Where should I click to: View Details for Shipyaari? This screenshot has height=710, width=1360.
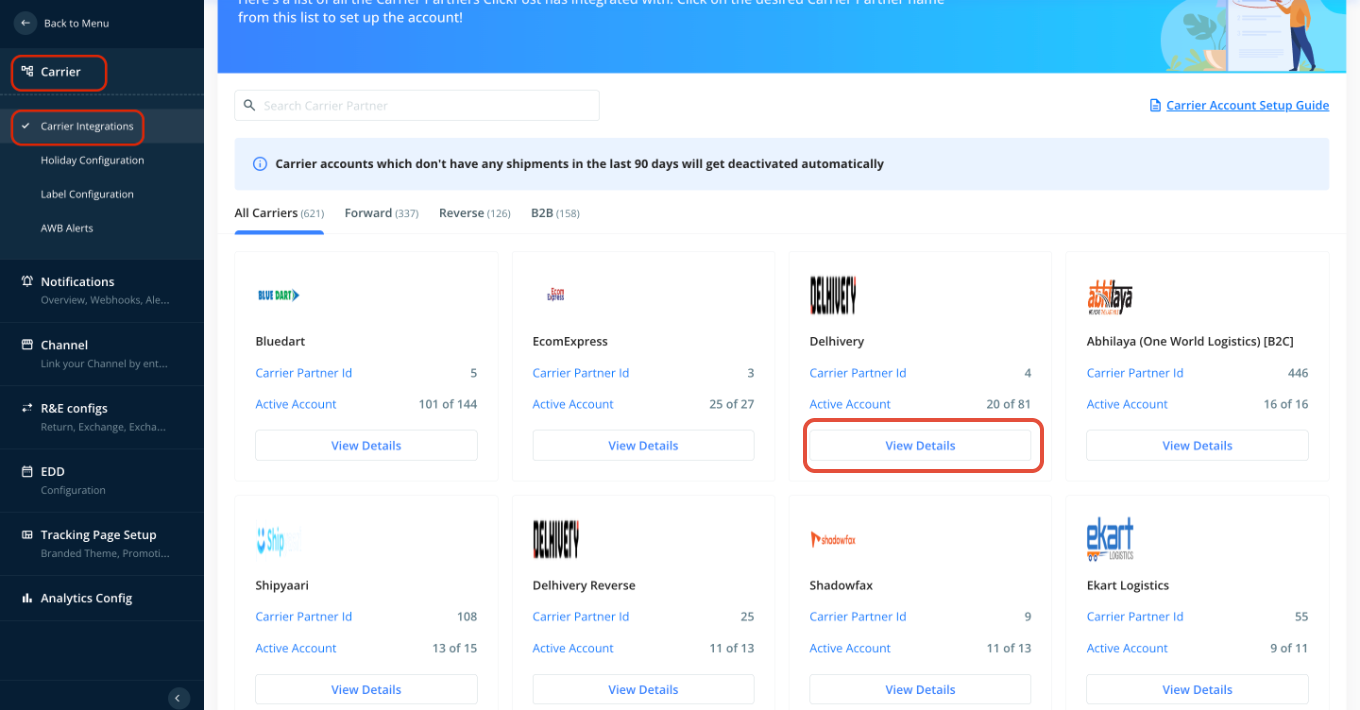[366, 689]
